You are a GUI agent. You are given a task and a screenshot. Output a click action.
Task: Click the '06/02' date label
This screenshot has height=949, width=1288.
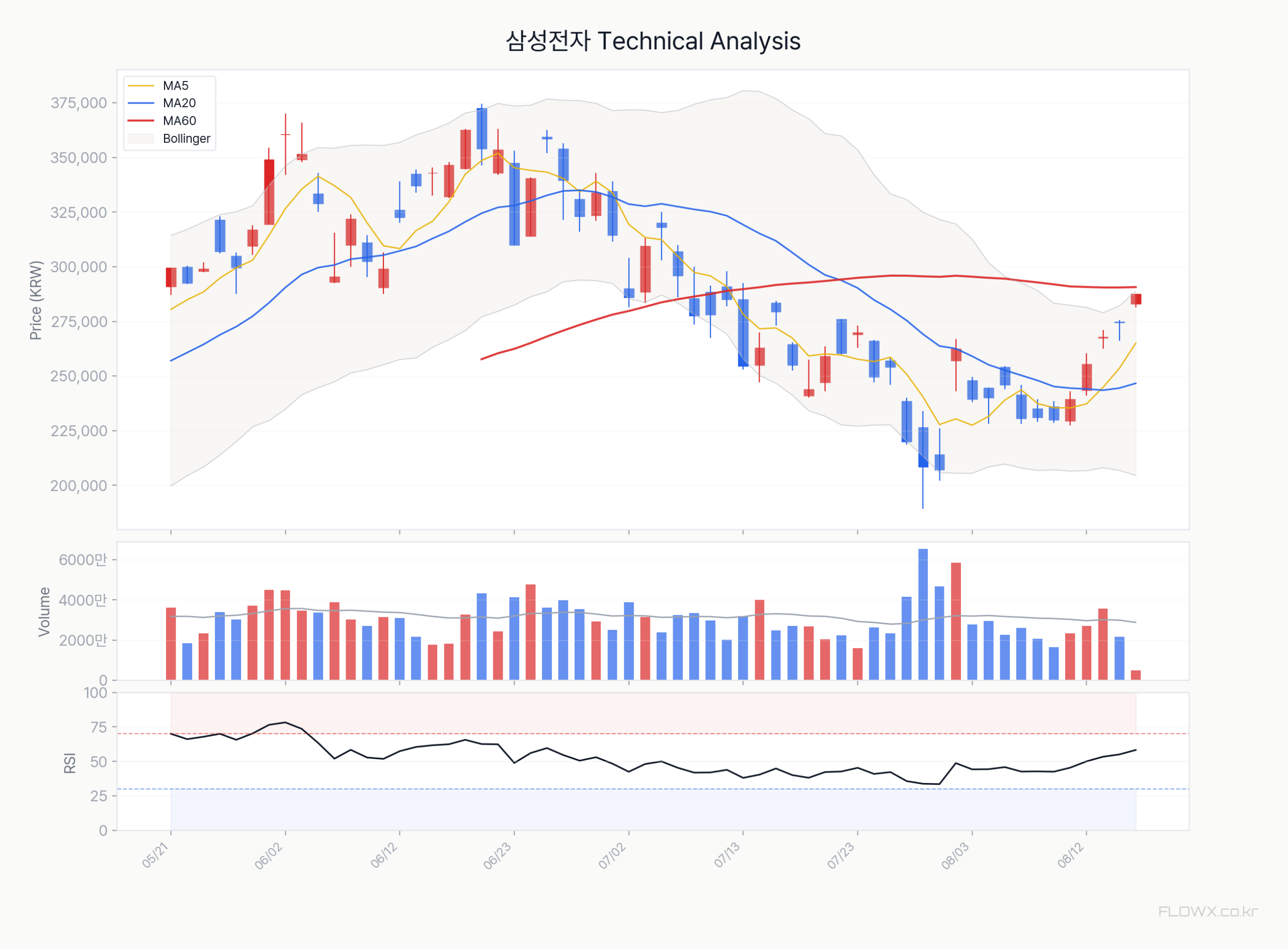pyautogui.click(x=269, y=855)
